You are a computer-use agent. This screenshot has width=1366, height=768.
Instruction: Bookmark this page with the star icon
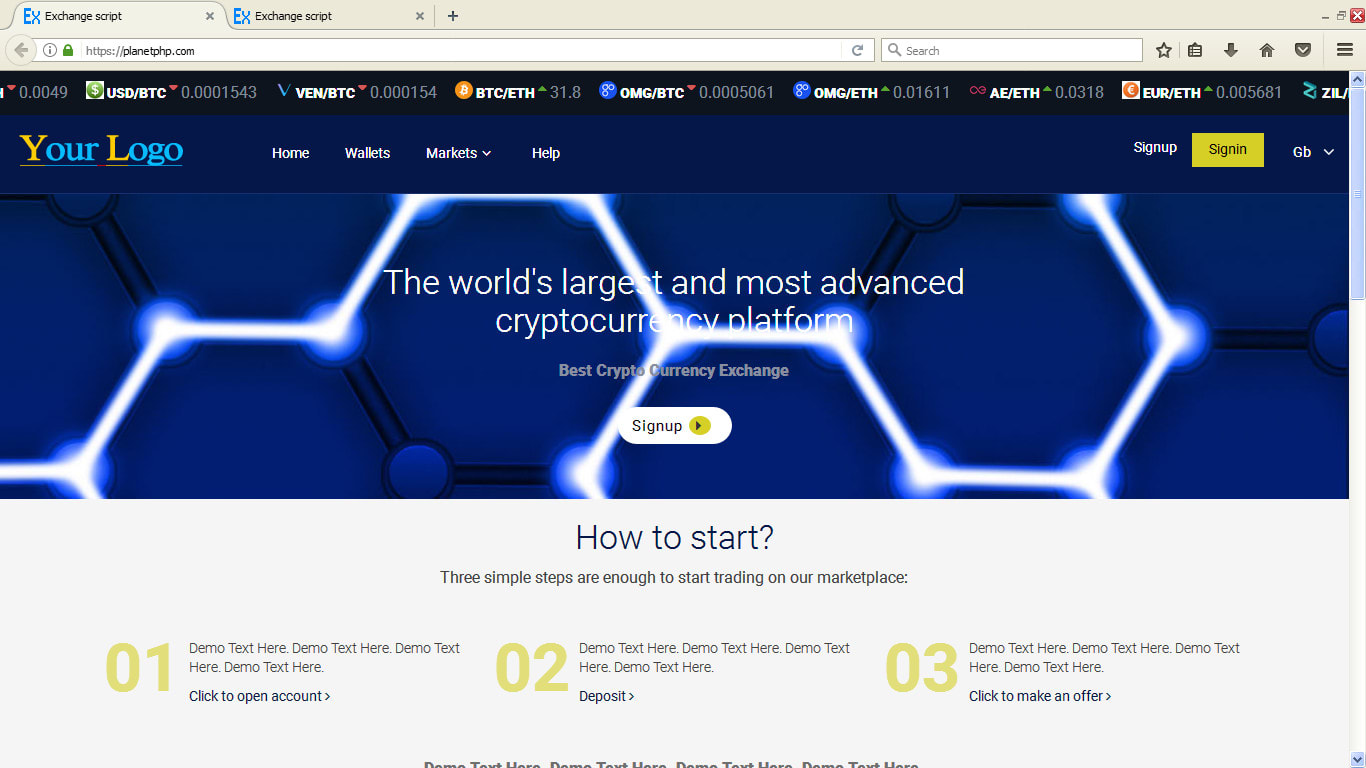[x=1164, y=50]
